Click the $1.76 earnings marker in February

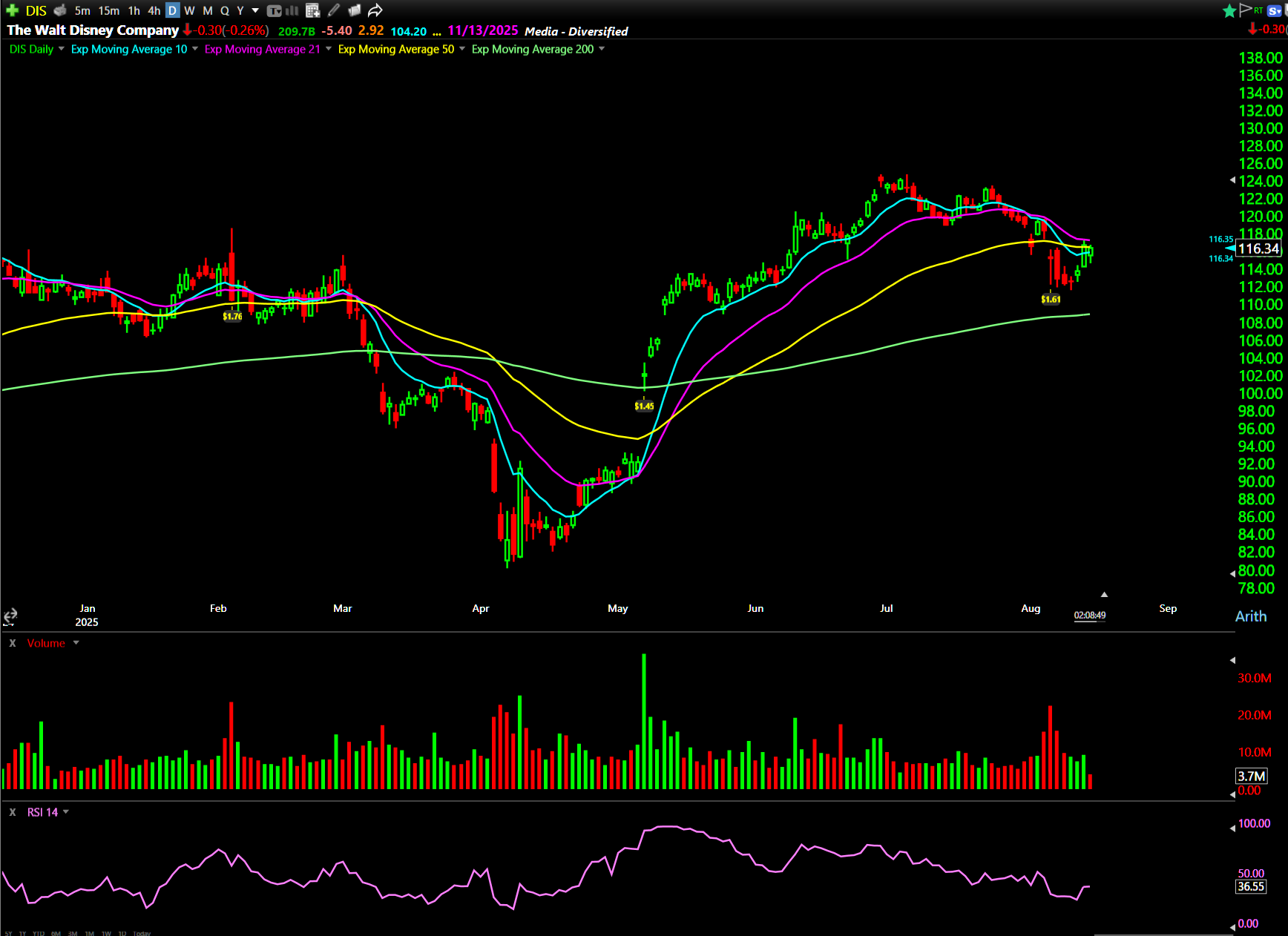[232, 316]
